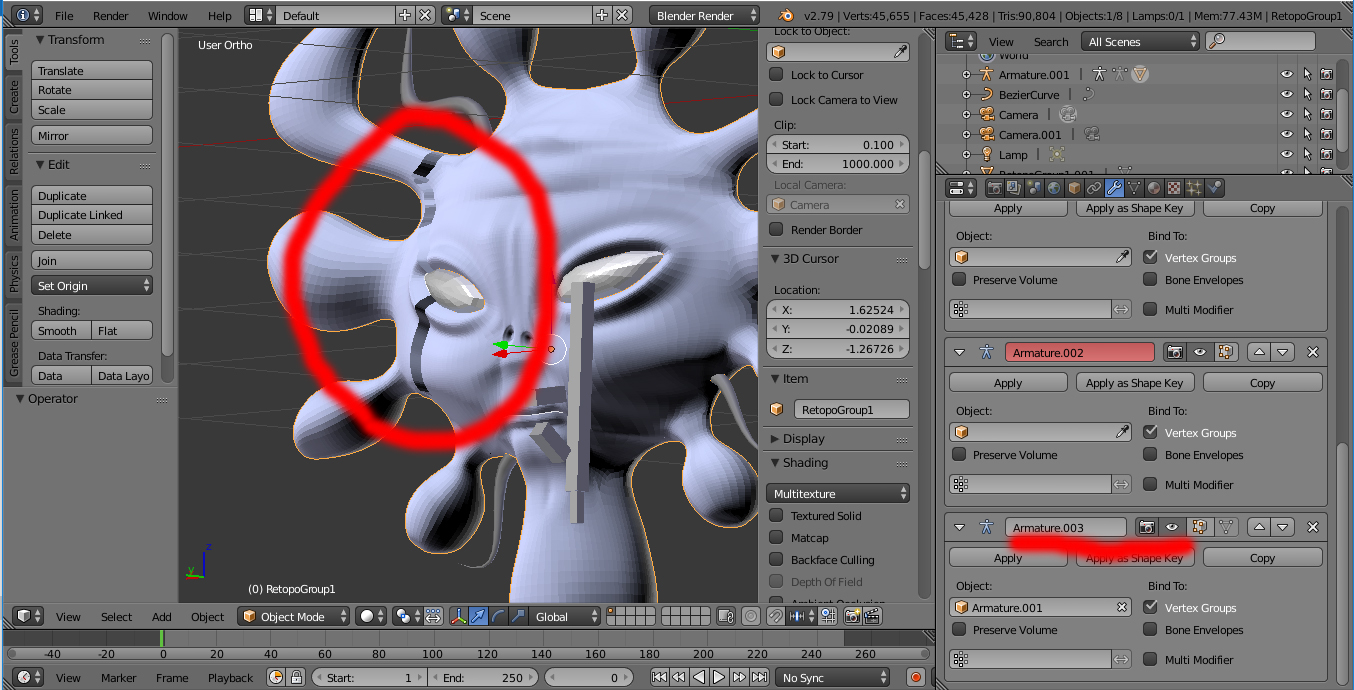Open the Multitexture shading dropdown
This screenshot has height=690, width=1354.
[838, 494]
